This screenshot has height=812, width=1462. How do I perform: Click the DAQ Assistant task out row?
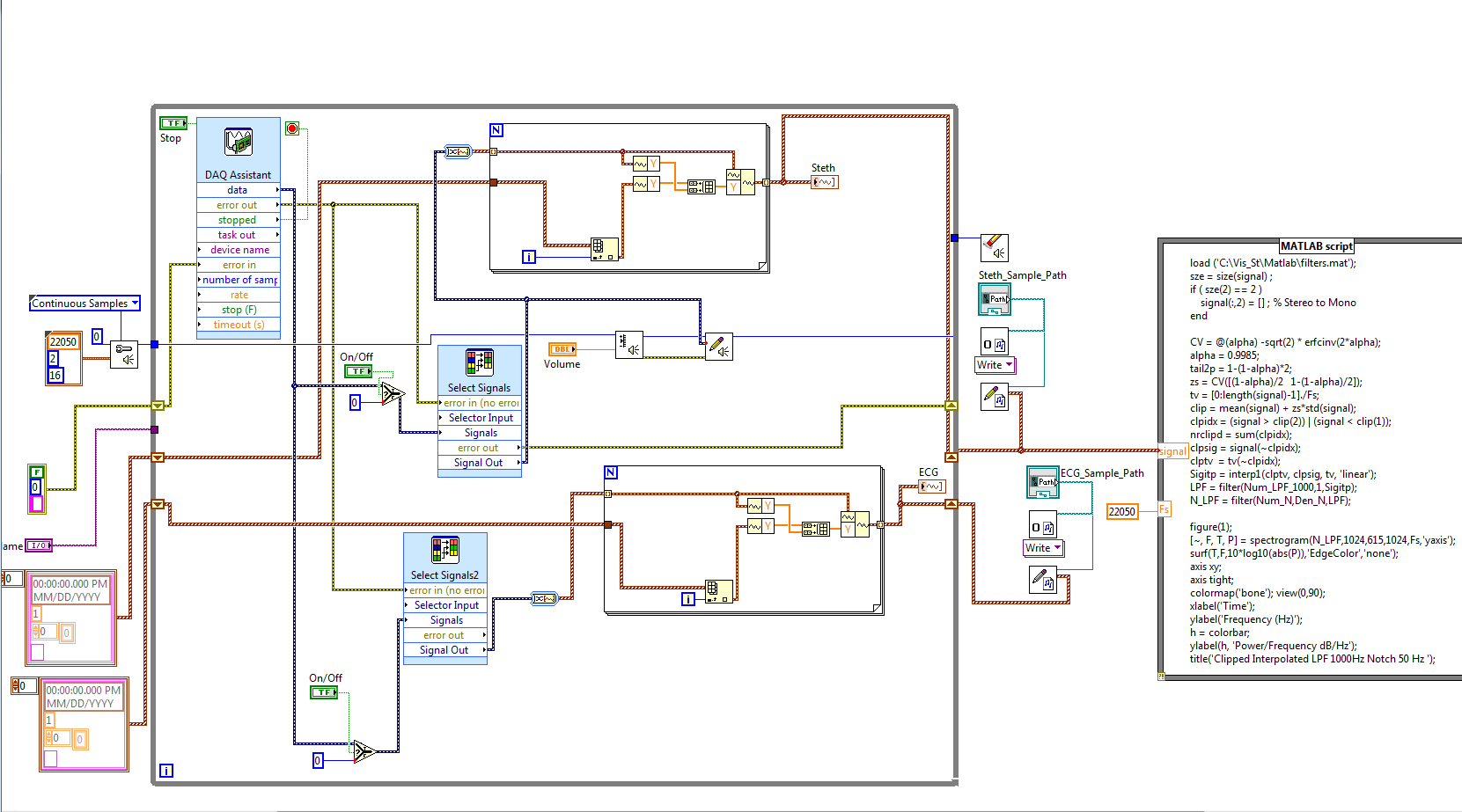(239, 235)
